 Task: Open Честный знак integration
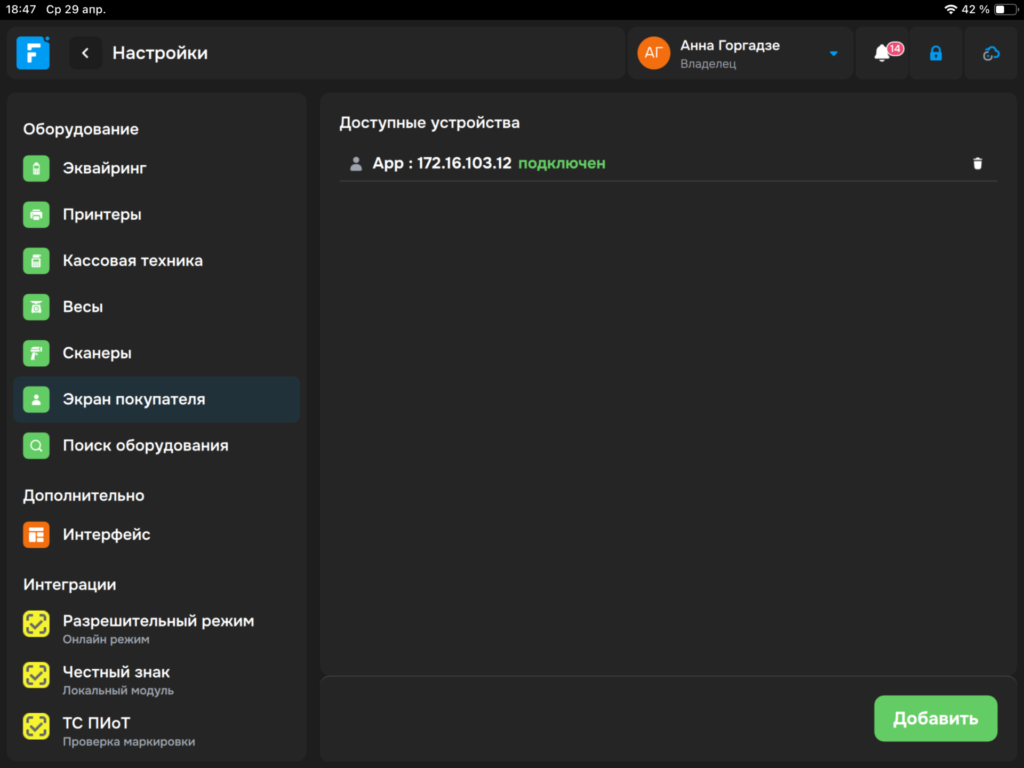click(x=157, y=679)
